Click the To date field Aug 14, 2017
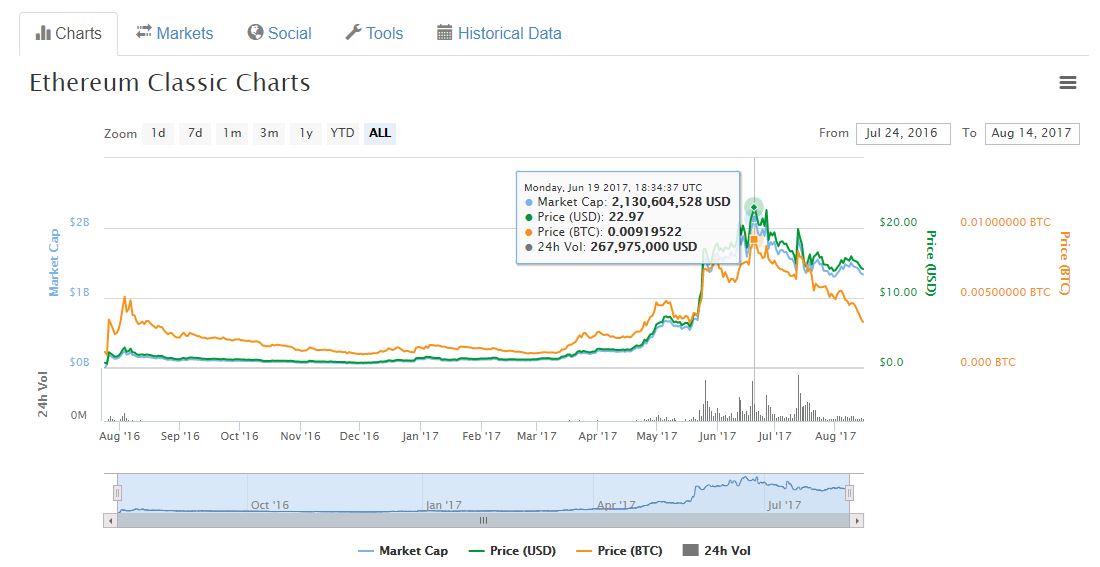This screenshot has width=1100, height=567. 1032,133
